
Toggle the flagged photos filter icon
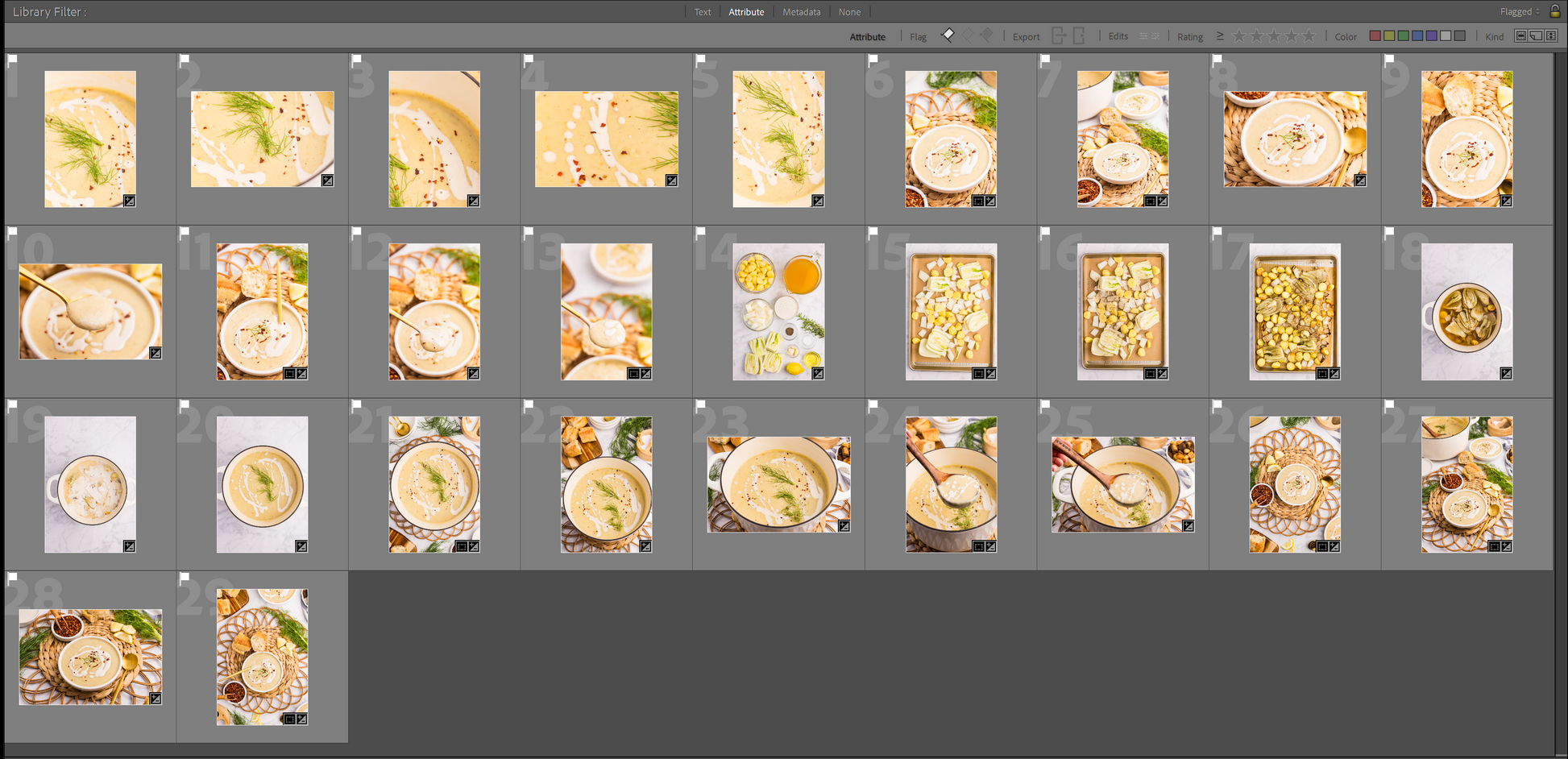click(x=948, y=35)
